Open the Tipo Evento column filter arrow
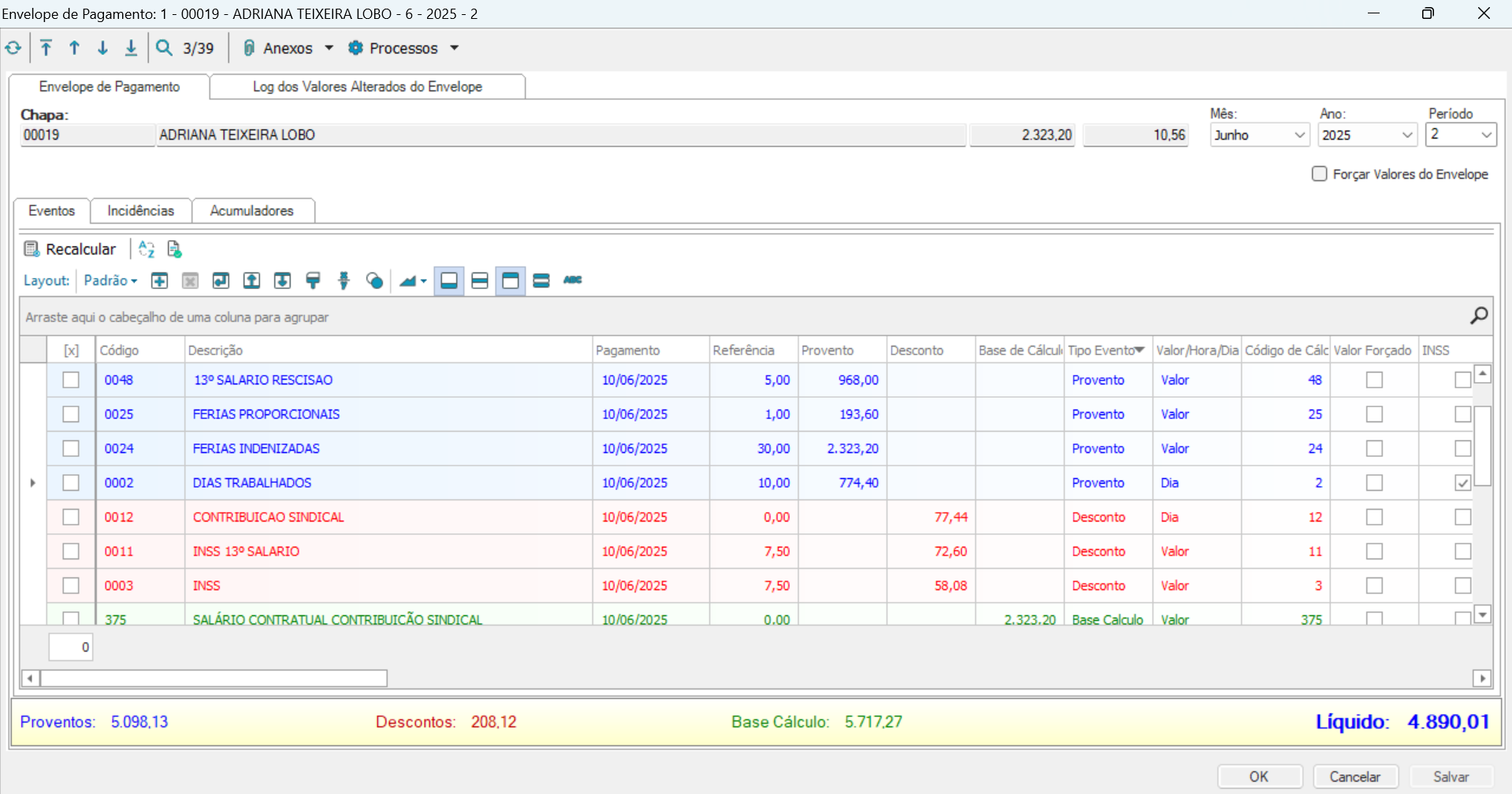Viewport: 1512px width, 794px height. point(1139,350)
